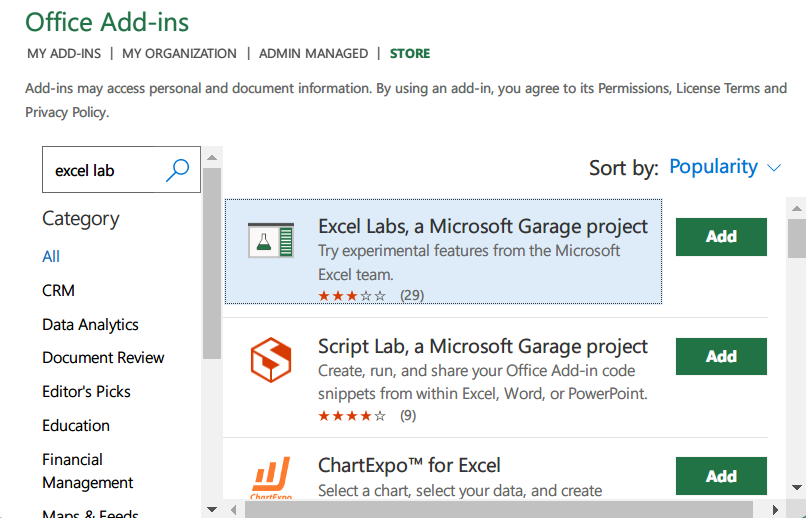Viewport: 806px width, 518px height.
Task: Click horizontal scrollbar left arrow
Action: (x=234, y=509)
